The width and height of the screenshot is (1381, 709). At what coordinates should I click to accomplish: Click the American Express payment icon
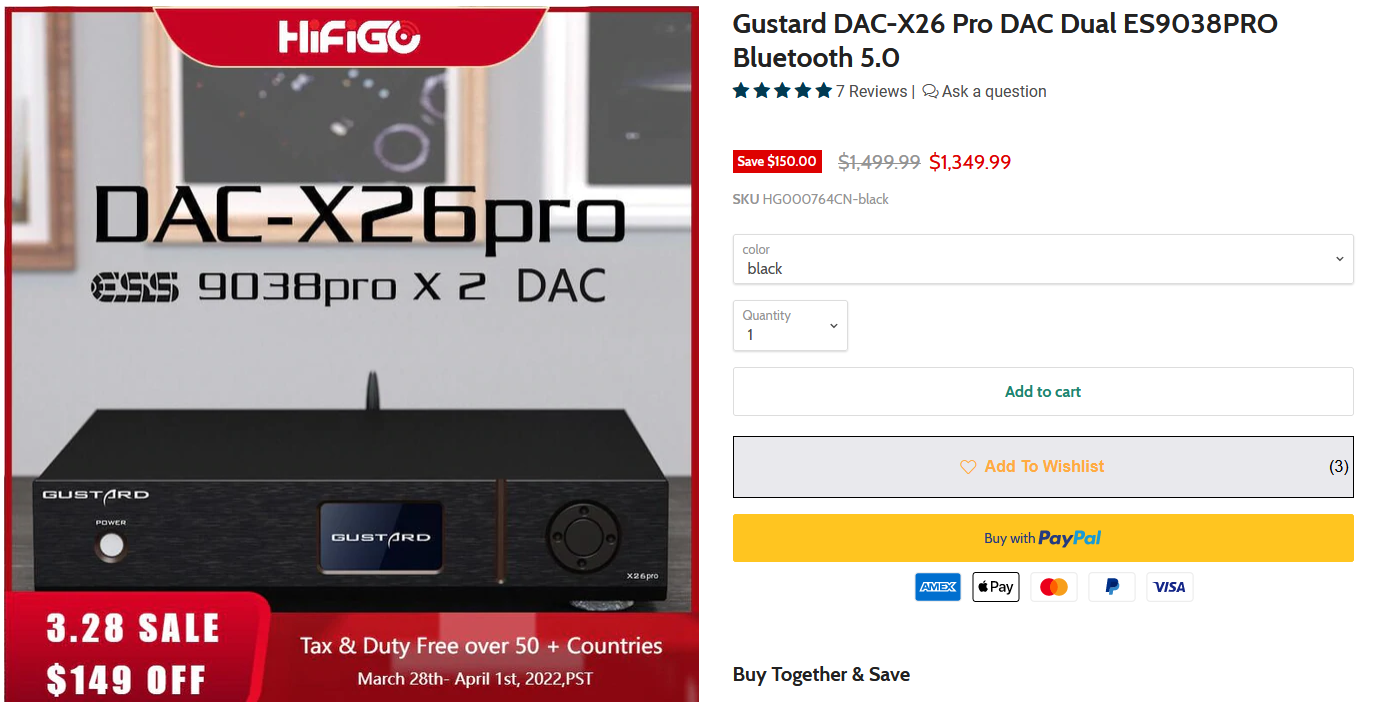937,587
